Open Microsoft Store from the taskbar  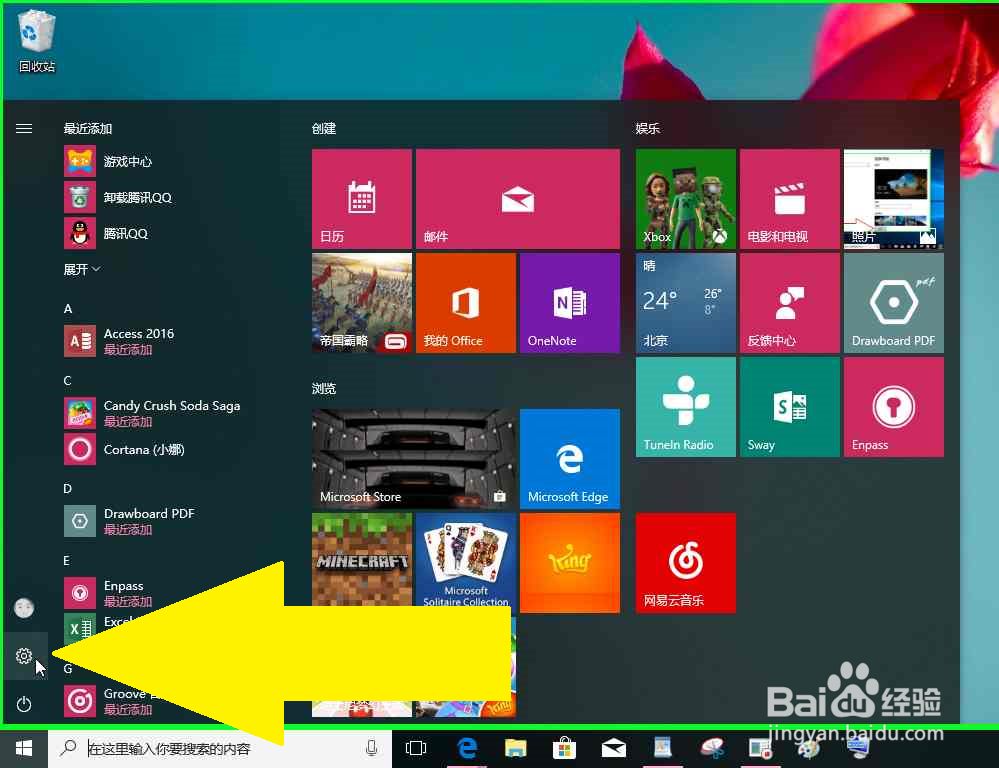pyautogui.click(x=564, y=748)
